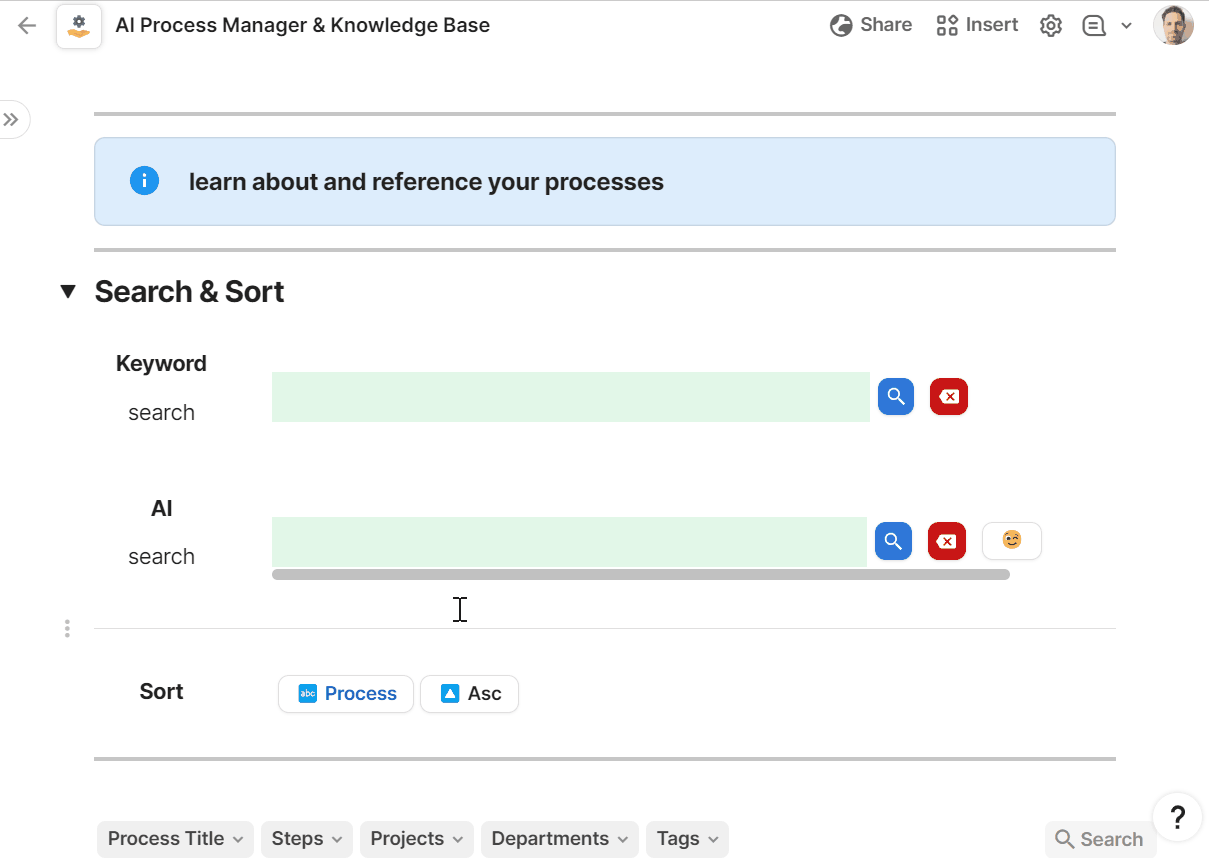Click the emoji face button beside AI search
This screenshot has width=1209, height=864.
[x=1011, y=541]
